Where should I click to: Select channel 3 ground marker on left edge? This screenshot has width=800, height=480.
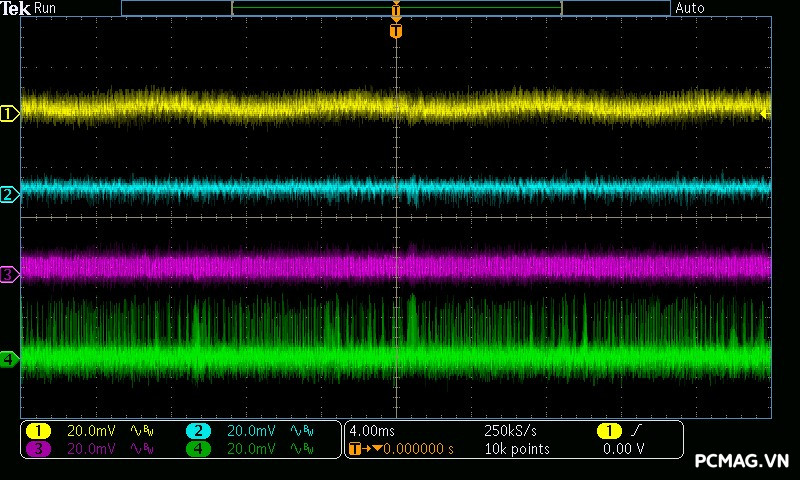click(9, 274)
